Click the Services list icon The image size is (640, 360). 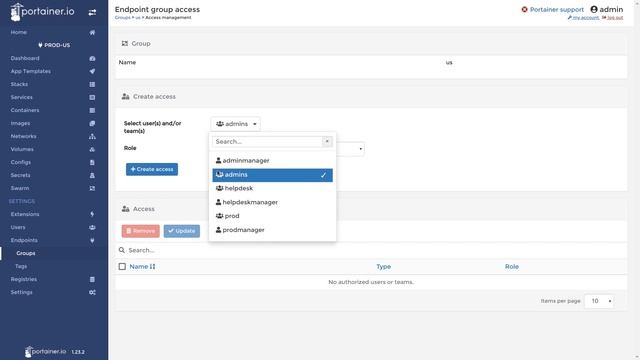coord(92,98)
